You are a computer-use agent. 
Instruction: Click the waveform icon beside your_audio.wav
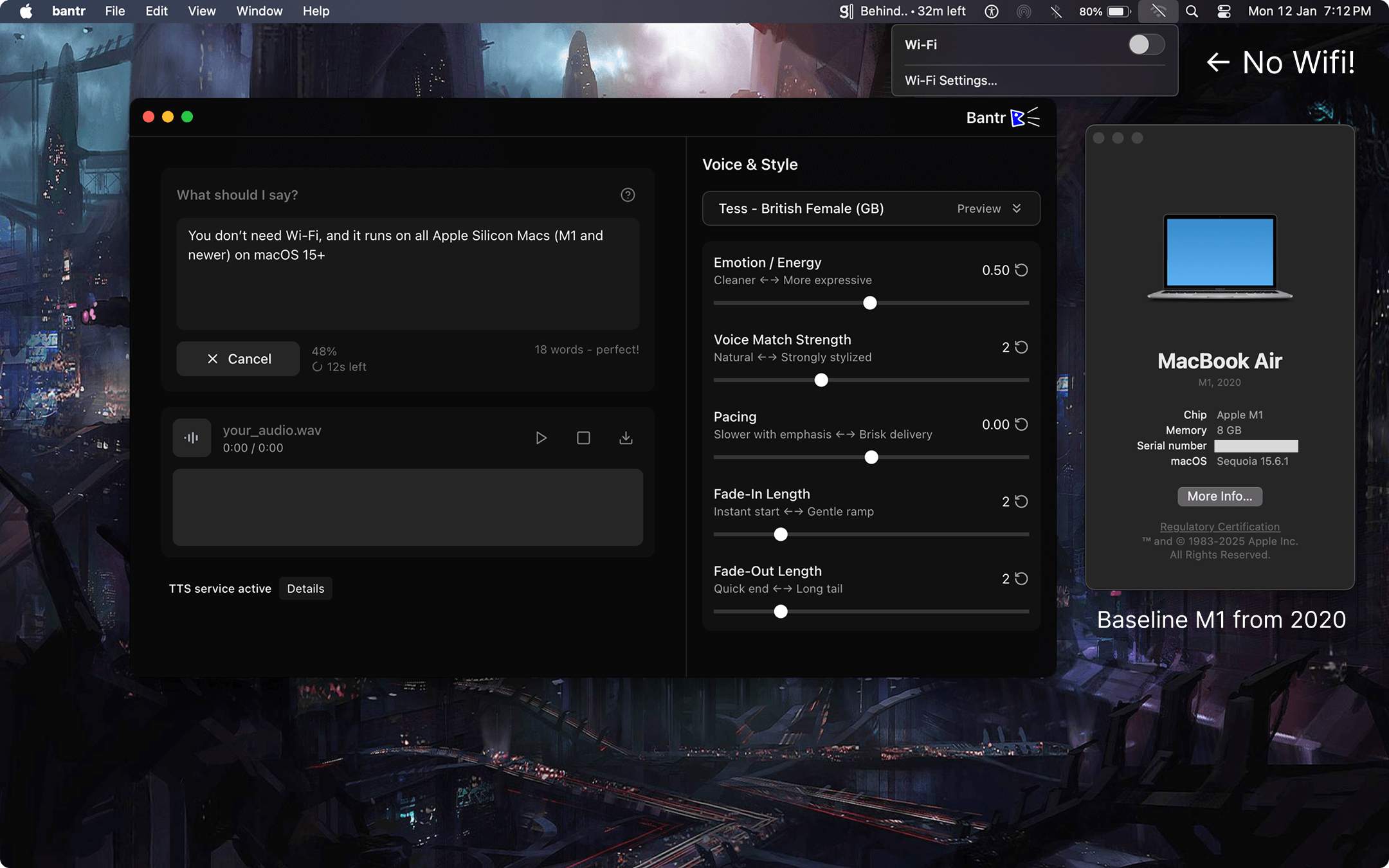pyautogui.click(x=192, y=437)
